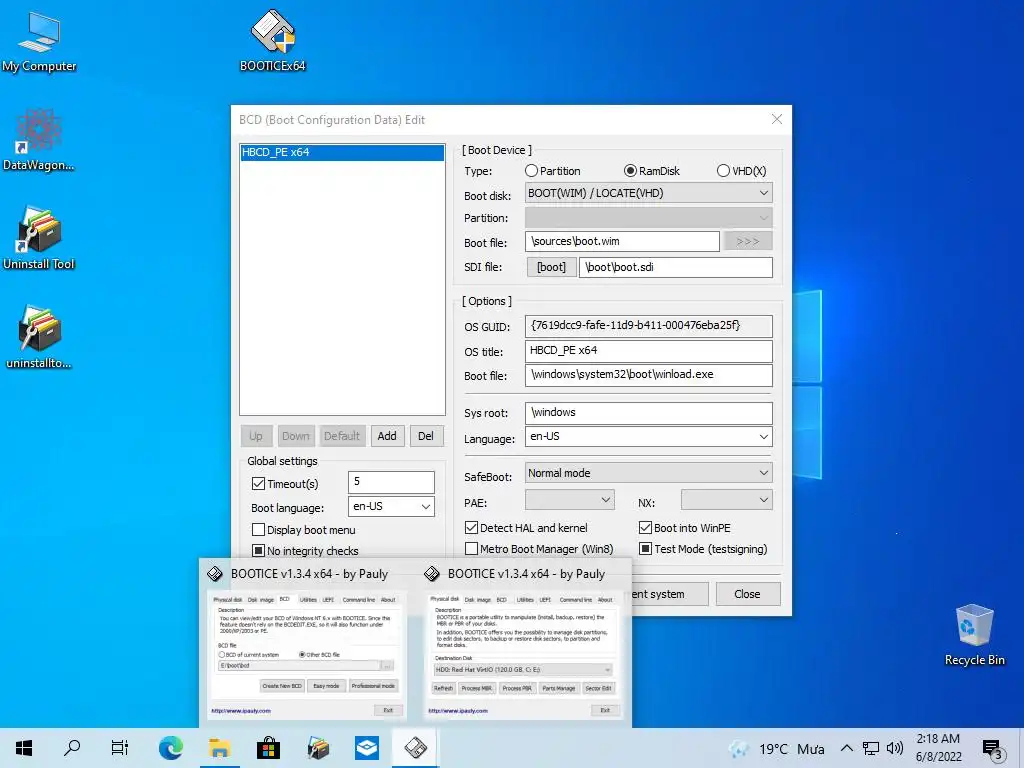Open the Uninstall Tool desktop shortcut
This screenshot has width=1024, height=768.
[x=39, y=238]
